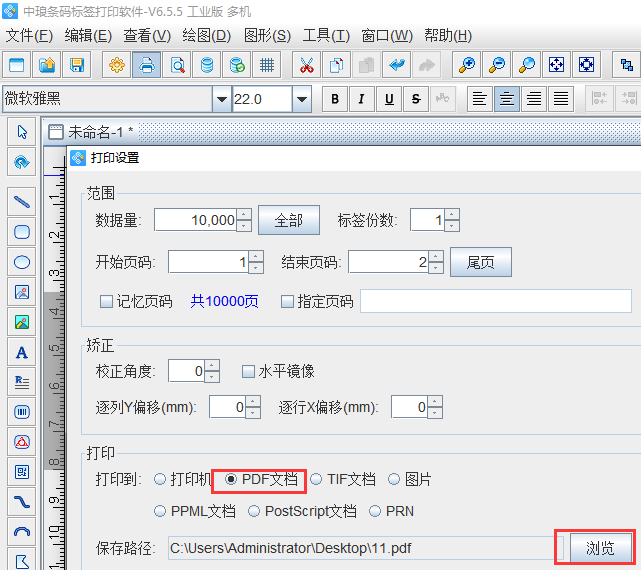Toggle underline formatting button
641x570 pixels.
coord(389,99)
